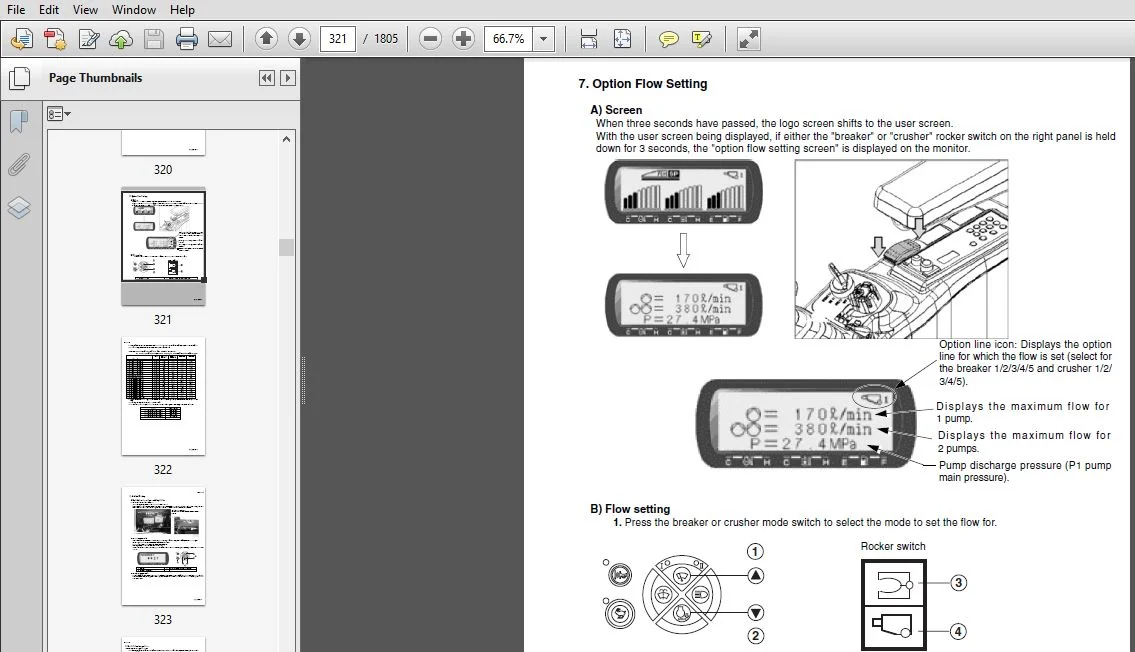Screen dimensions: 1135x652
Task: Zoom in with the plus button
Action: pos(463,38)
